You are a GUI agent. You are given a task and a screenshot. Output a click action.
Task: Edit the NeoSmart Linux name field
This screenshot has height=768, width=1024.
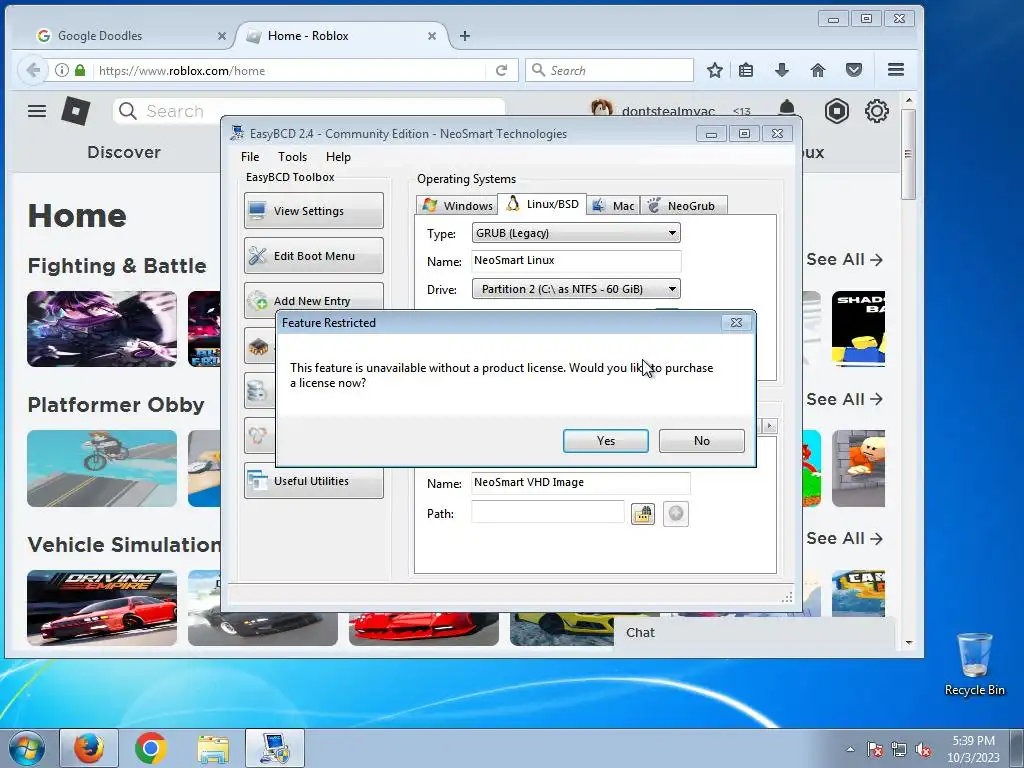coord(576,261)
